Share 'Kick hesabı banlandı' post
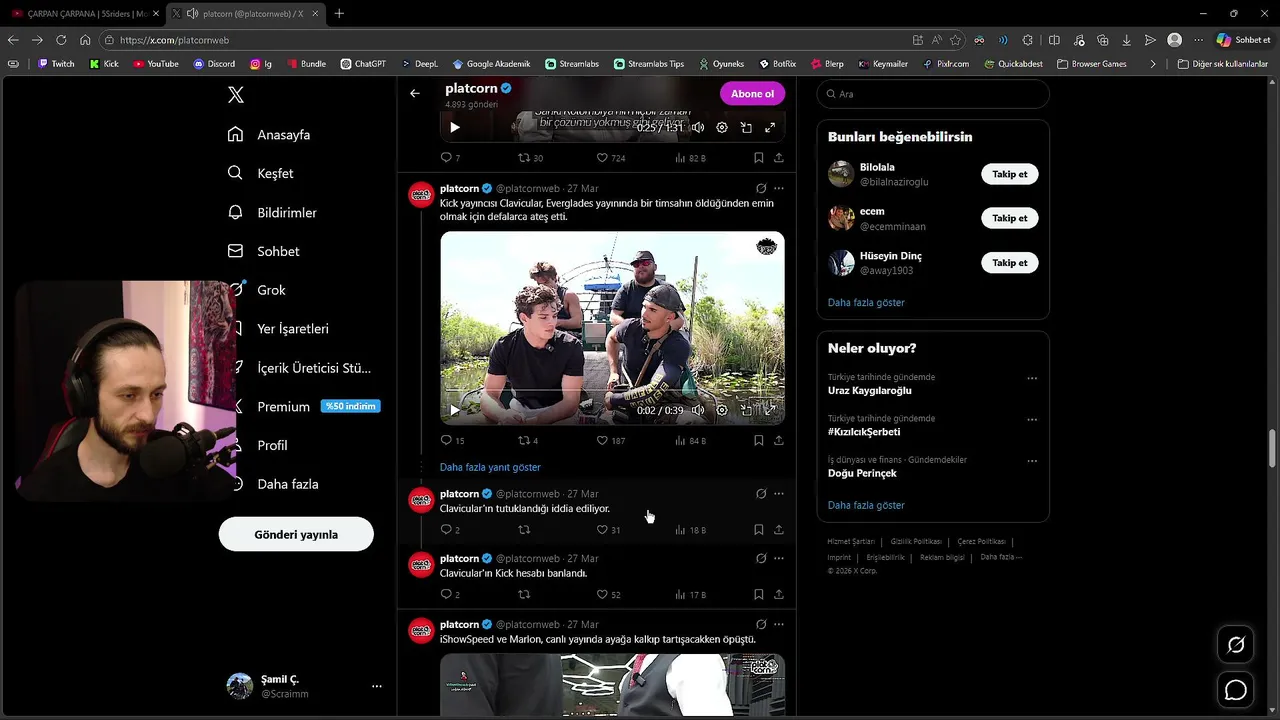 pos(779,595)
